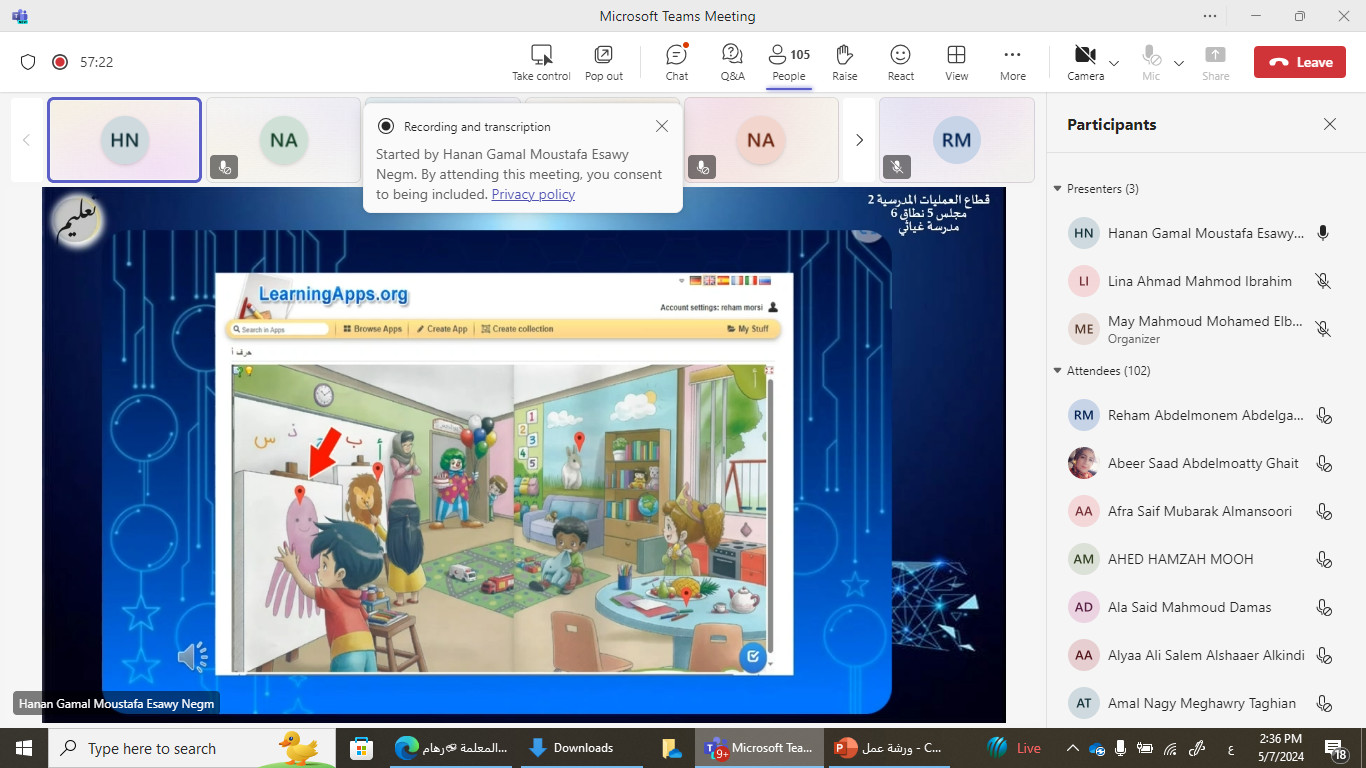1366x768 pixels.
Task: Click the taskbar search box
Action: 190,748
